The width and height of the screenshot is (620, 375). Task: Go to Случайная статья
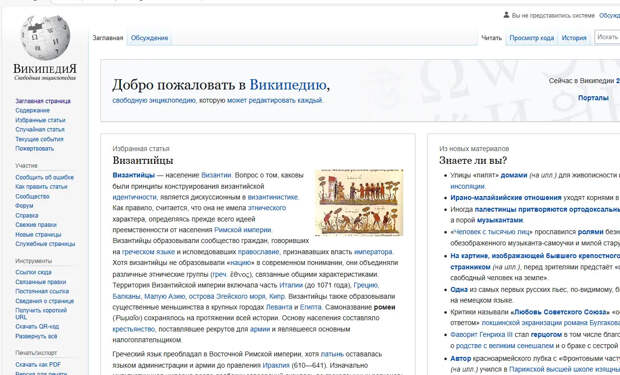pos(40,129)
